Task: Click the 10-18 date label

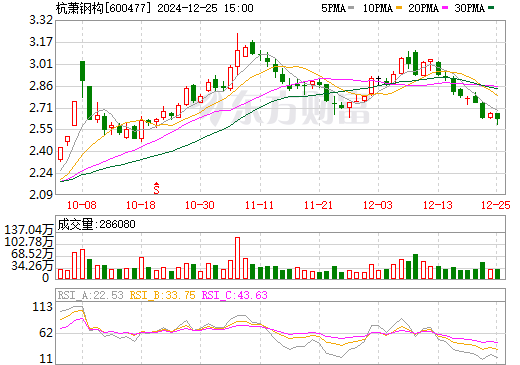Action: 141,205
